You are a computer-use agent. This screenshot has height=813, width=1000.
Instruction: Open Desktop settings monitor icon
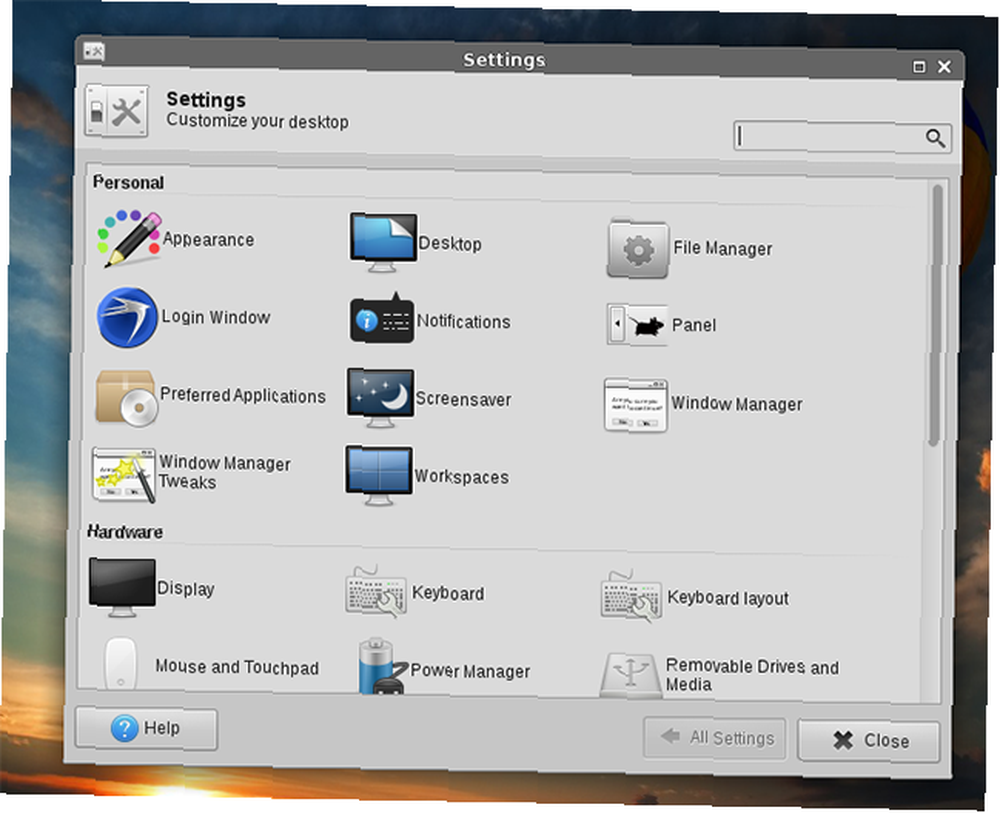click(x=383, y=243)
